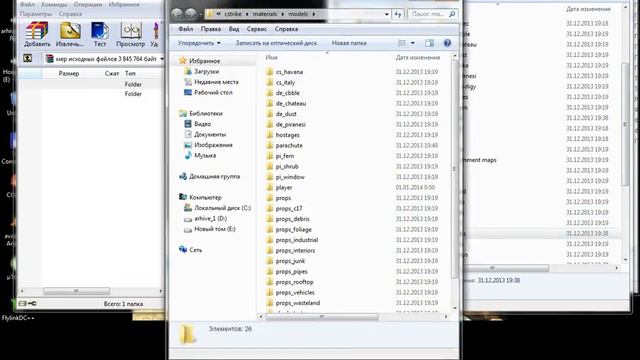Click the Explorer vertical scrollbar down arrow

click(x=455, y=309)
